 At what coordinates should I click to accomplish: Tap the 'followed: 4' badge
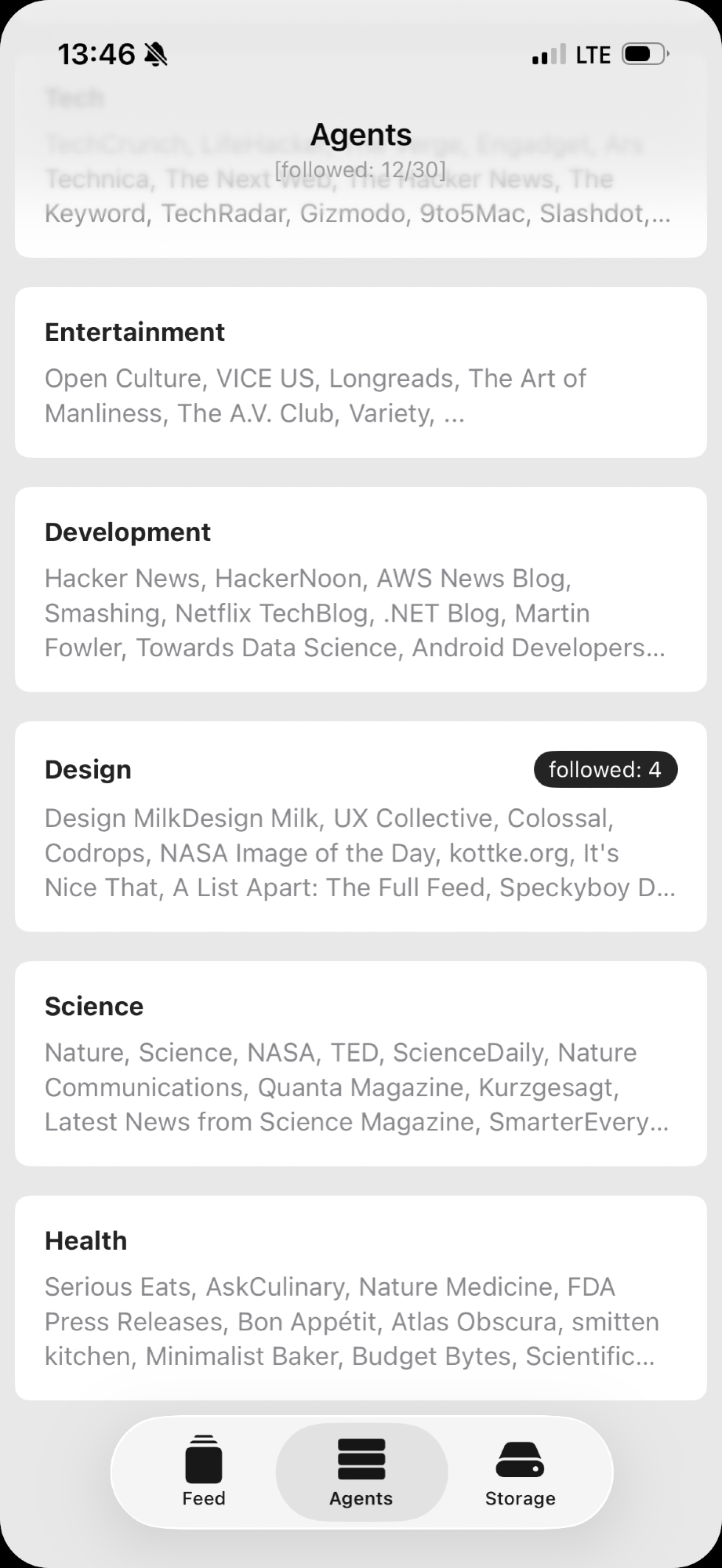point(605,770)
